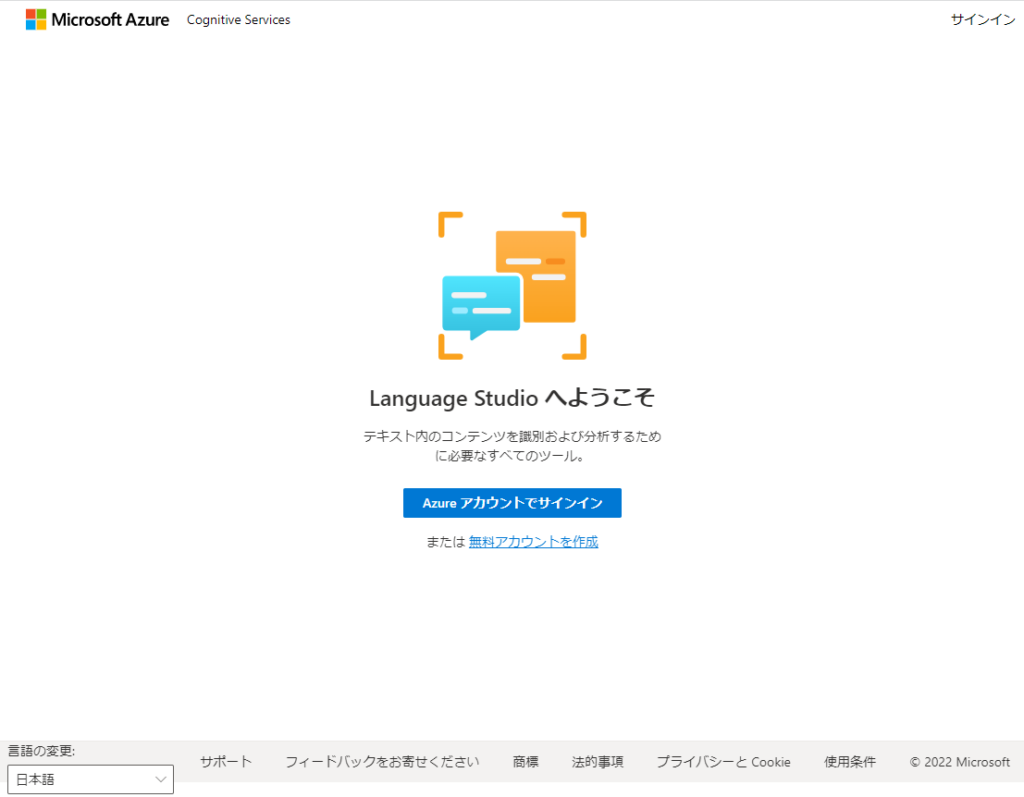Open the 商標 footer link
Screen dimensions: 1024x797
tap(524, 761)
